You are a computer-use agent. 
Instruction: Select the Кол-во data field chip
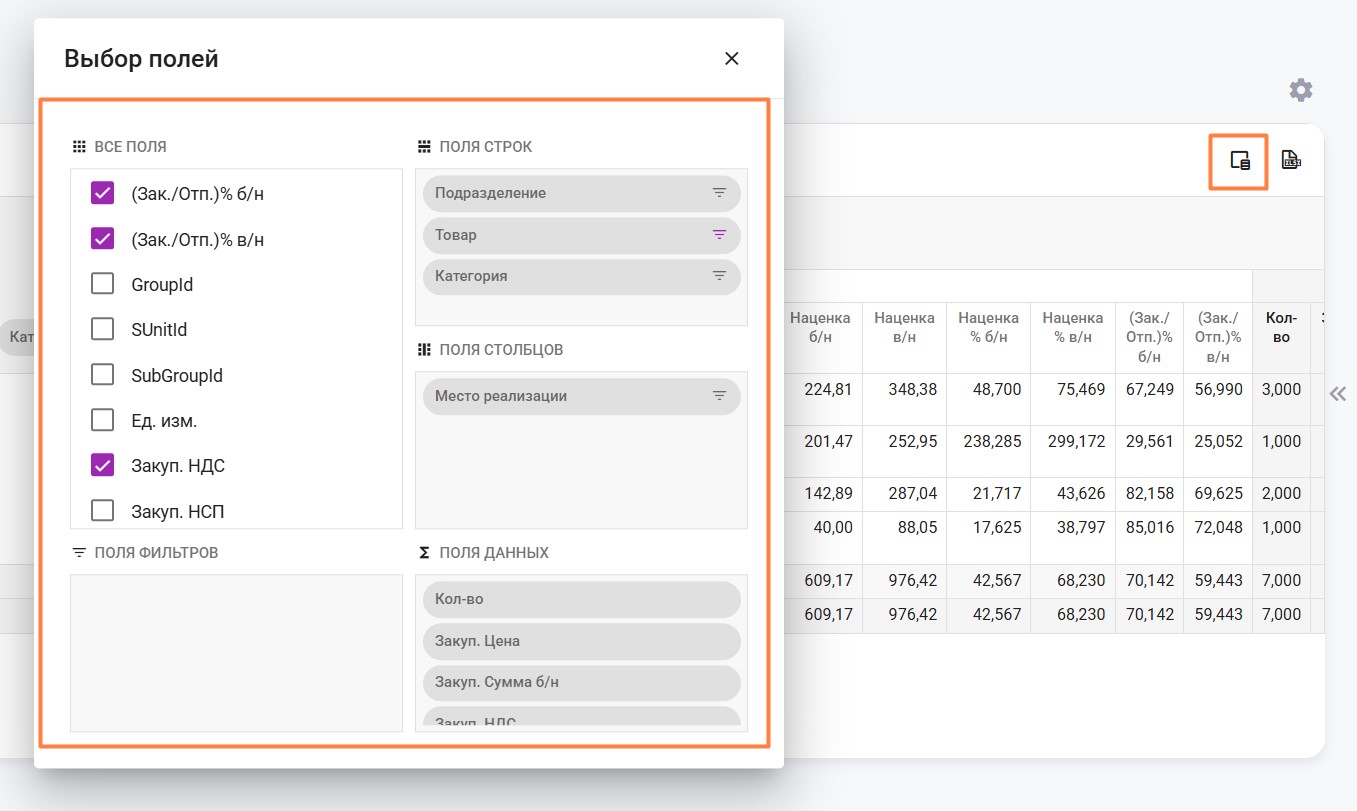pyautogui.click(x=580, y=600)
